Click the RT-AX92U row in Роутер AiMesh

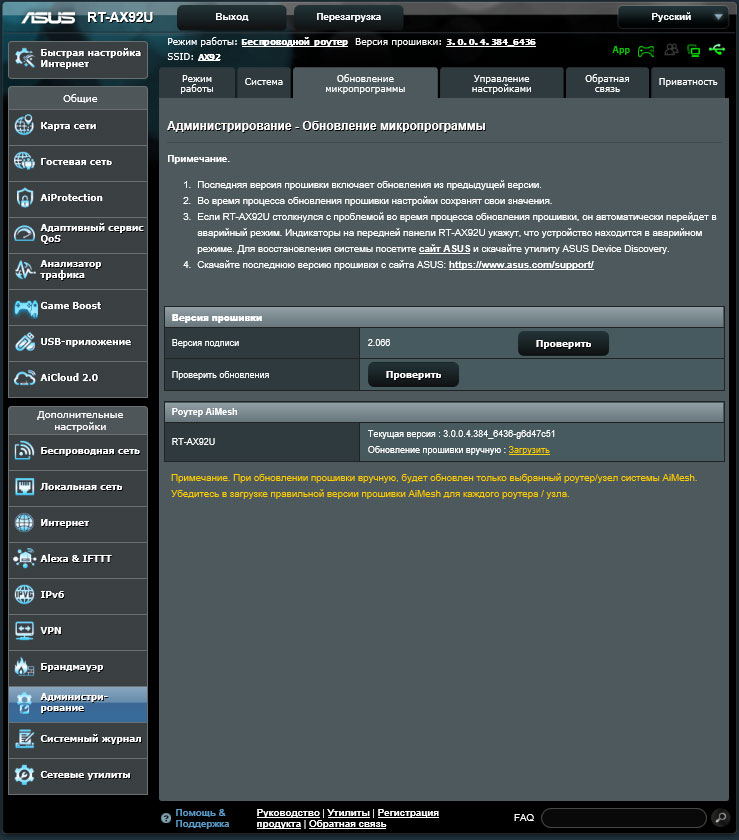pyautogui.click(x=444, y=442)
